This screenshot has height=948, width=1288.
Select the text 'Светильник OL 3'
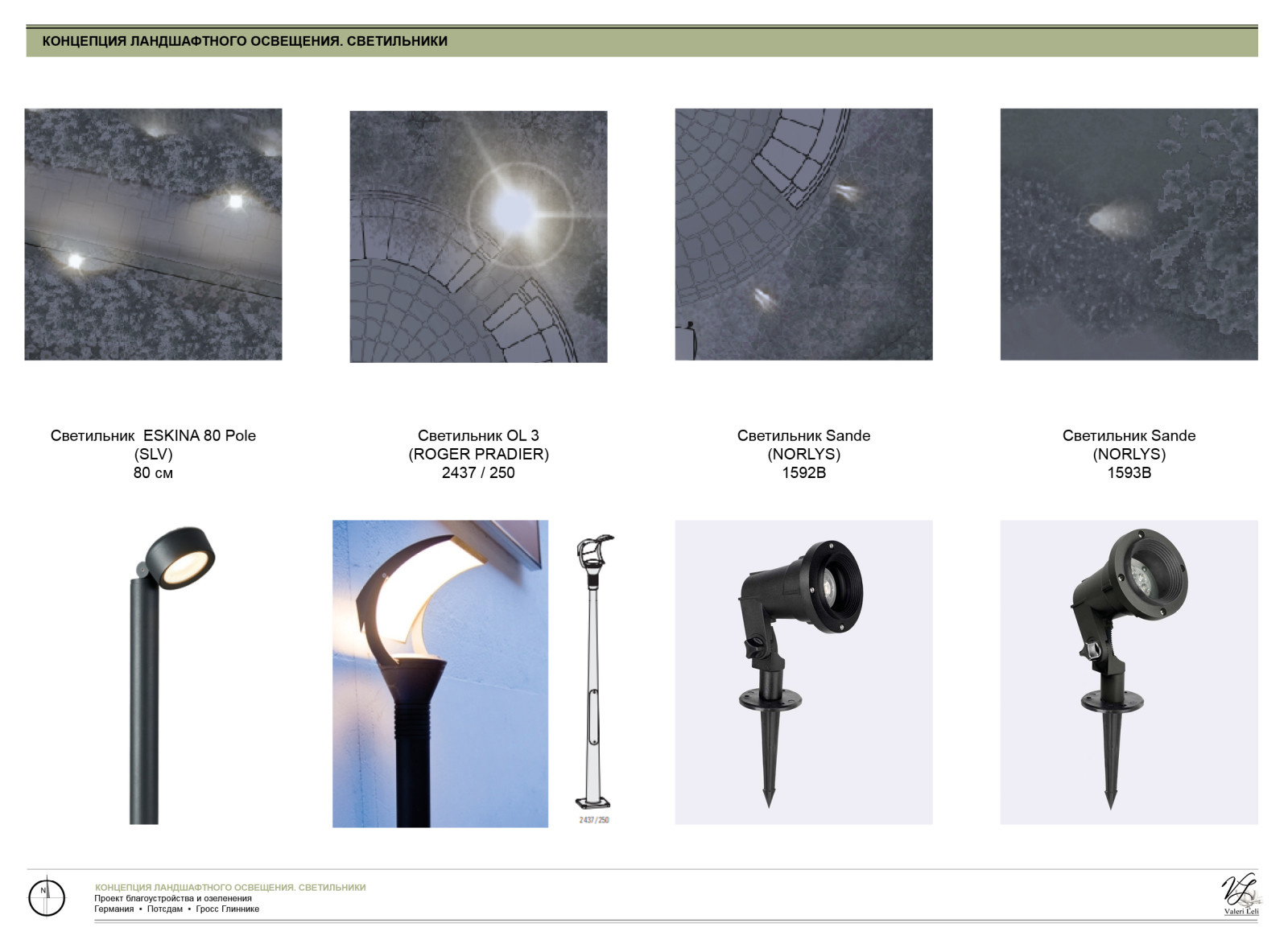(x=478, y=435)
